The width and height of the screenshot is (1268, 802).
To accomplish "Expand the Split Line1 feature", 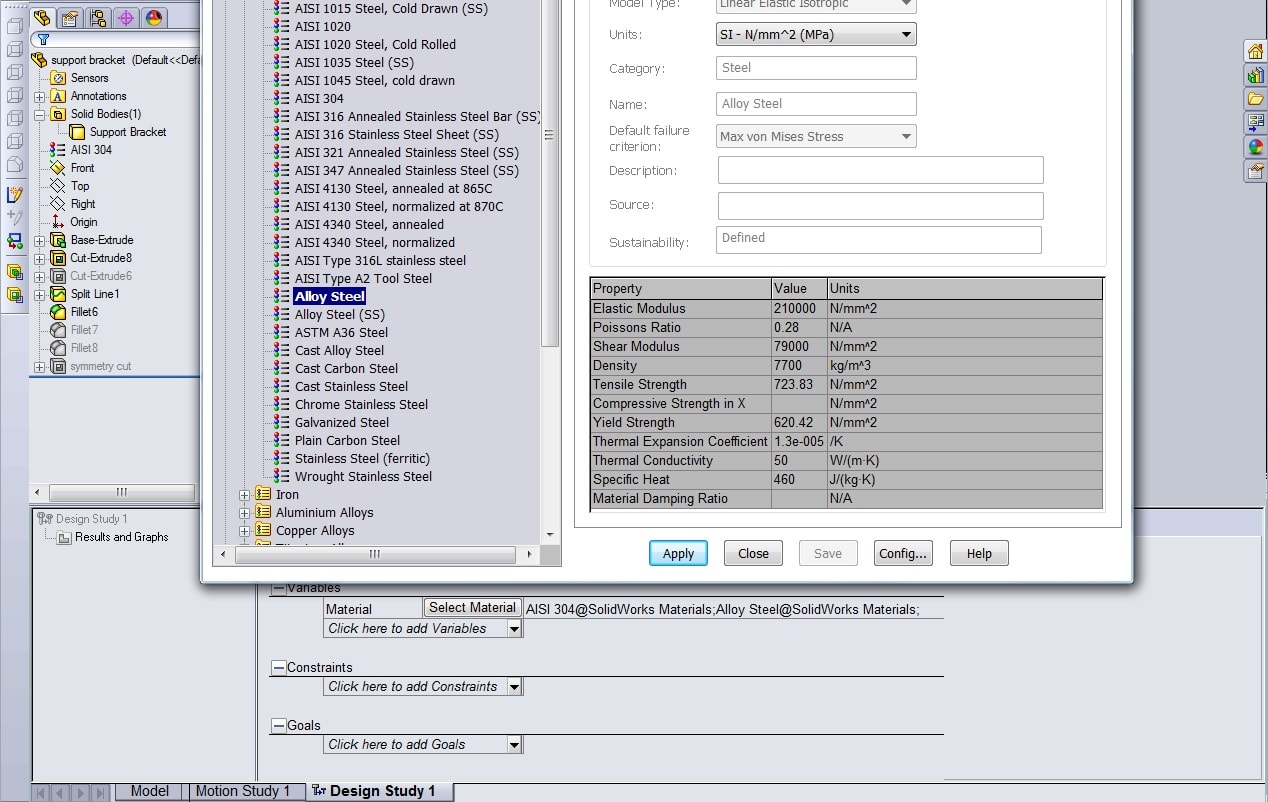I will (40, 295).
